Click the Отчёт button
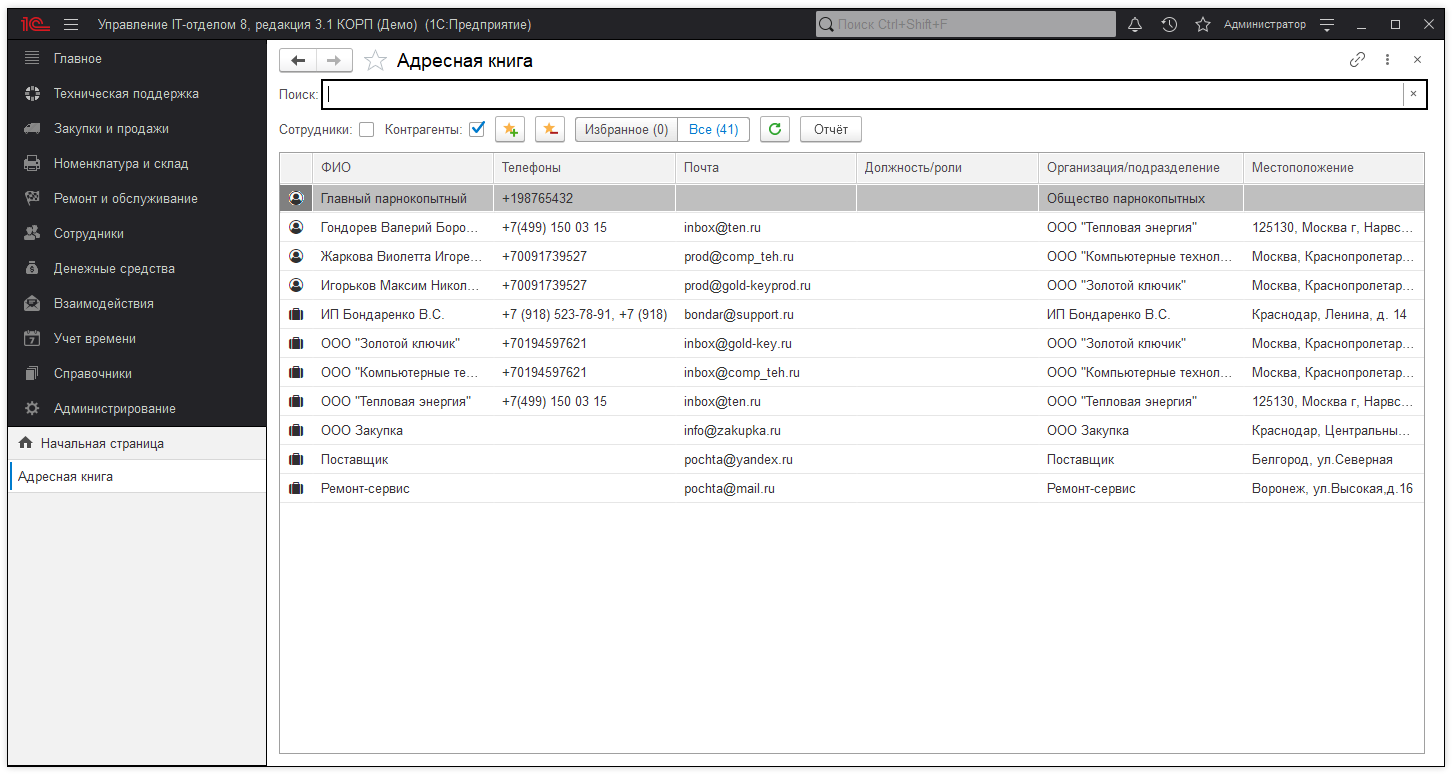This screenshot has height=774, width=1452. pos(830,129)
